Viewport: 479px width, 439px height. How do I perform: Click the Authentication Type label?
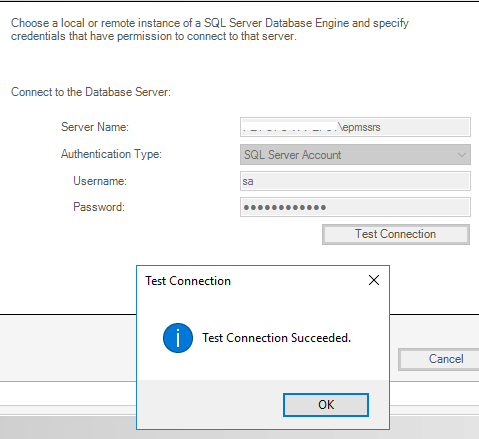pyautogui.click(x=111, y=154)
